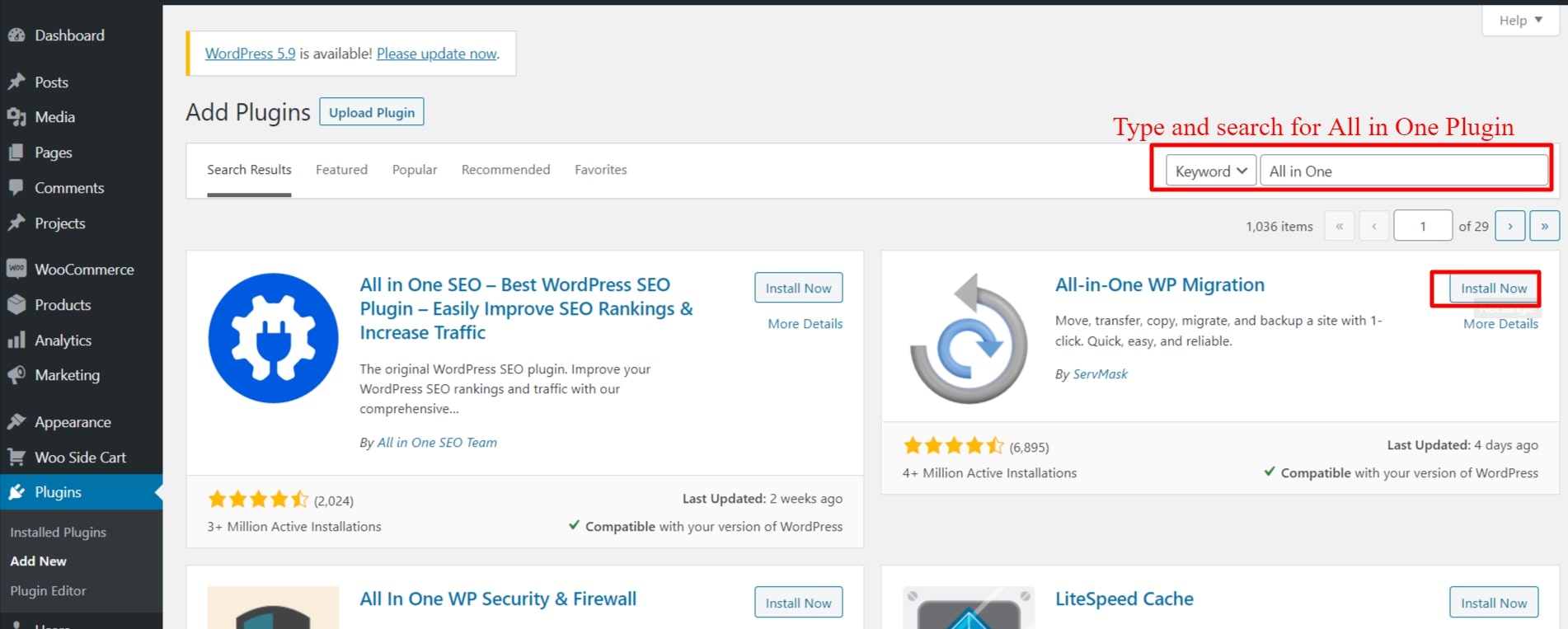The height and width of the screenshot is (629, 1568).
Task: Open the Keyword search type dropdown
Action: 1210,171
